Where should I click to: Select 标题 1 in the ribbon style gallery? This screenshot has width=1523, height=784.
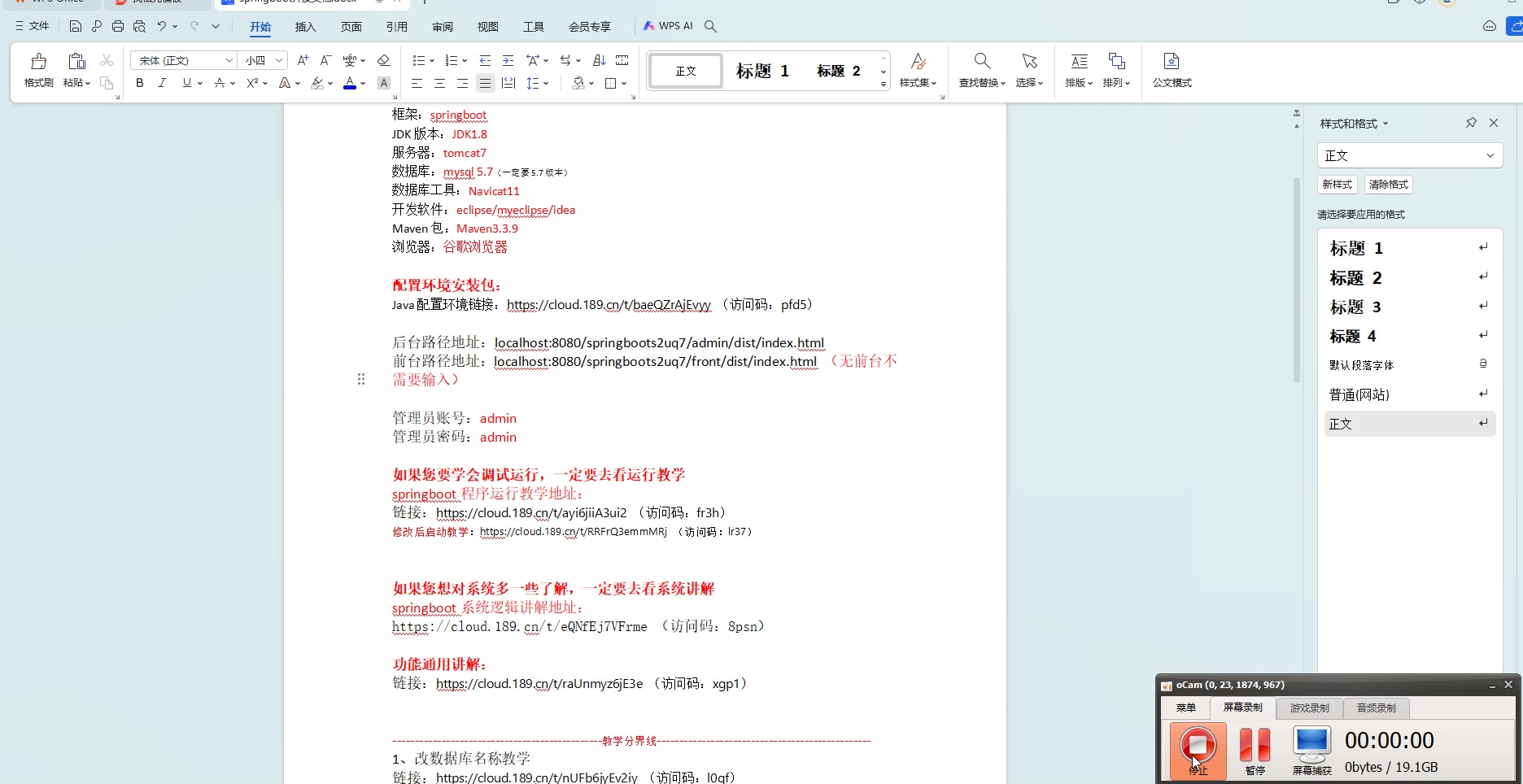(x=762, y=71)
